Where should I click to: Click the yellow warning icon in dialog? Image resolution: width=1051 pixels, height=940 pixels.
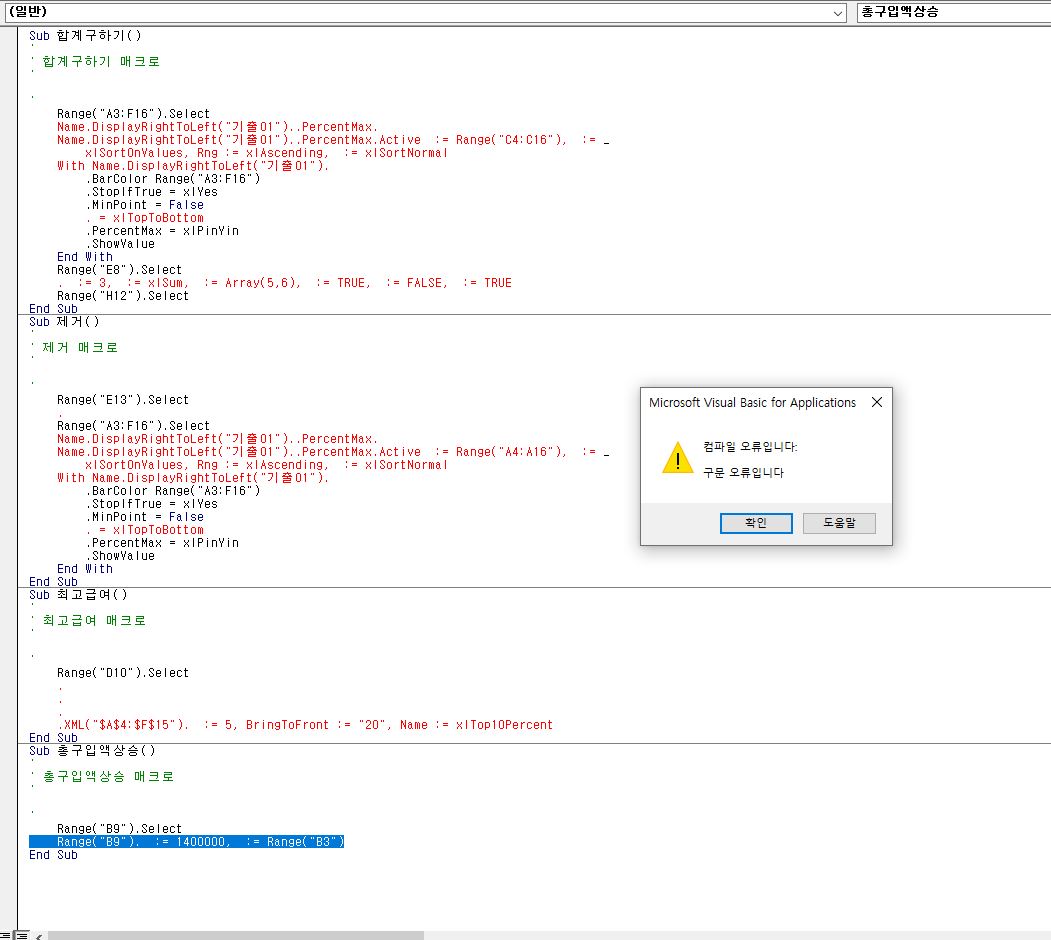(677, 459)
